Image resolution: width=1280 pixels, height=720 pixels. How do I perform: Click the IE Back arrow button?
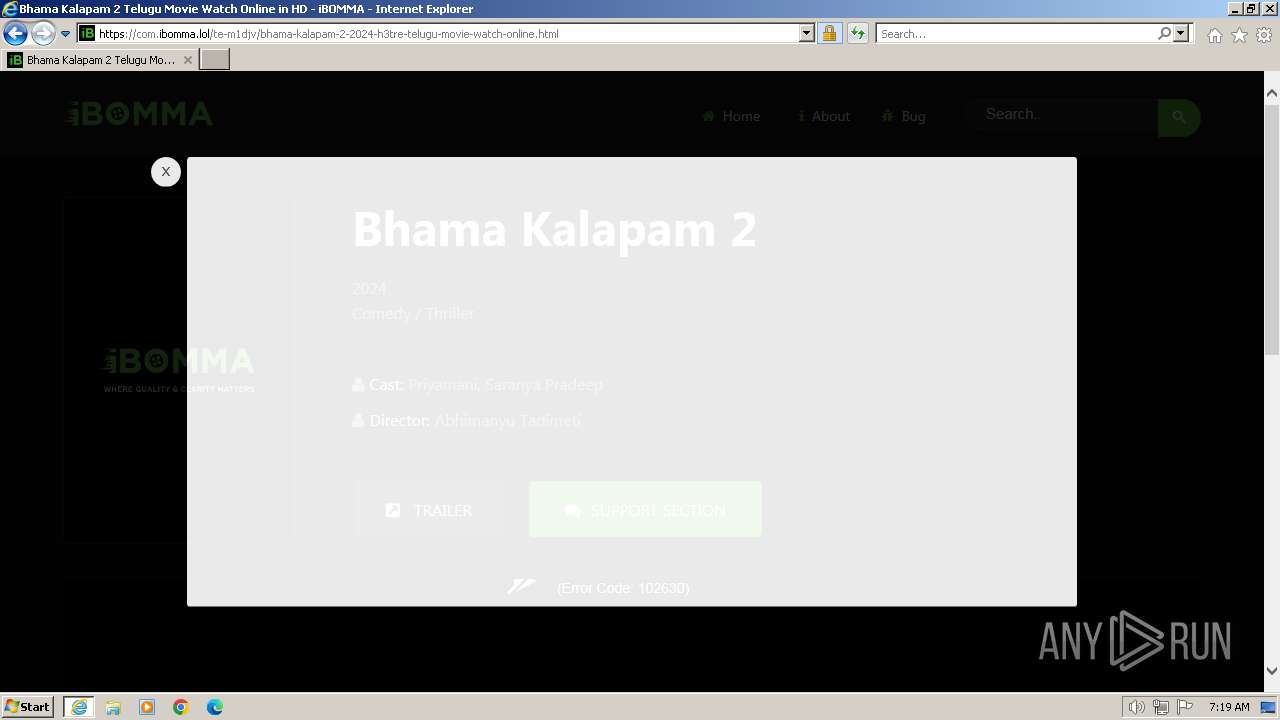pos(16,33)
